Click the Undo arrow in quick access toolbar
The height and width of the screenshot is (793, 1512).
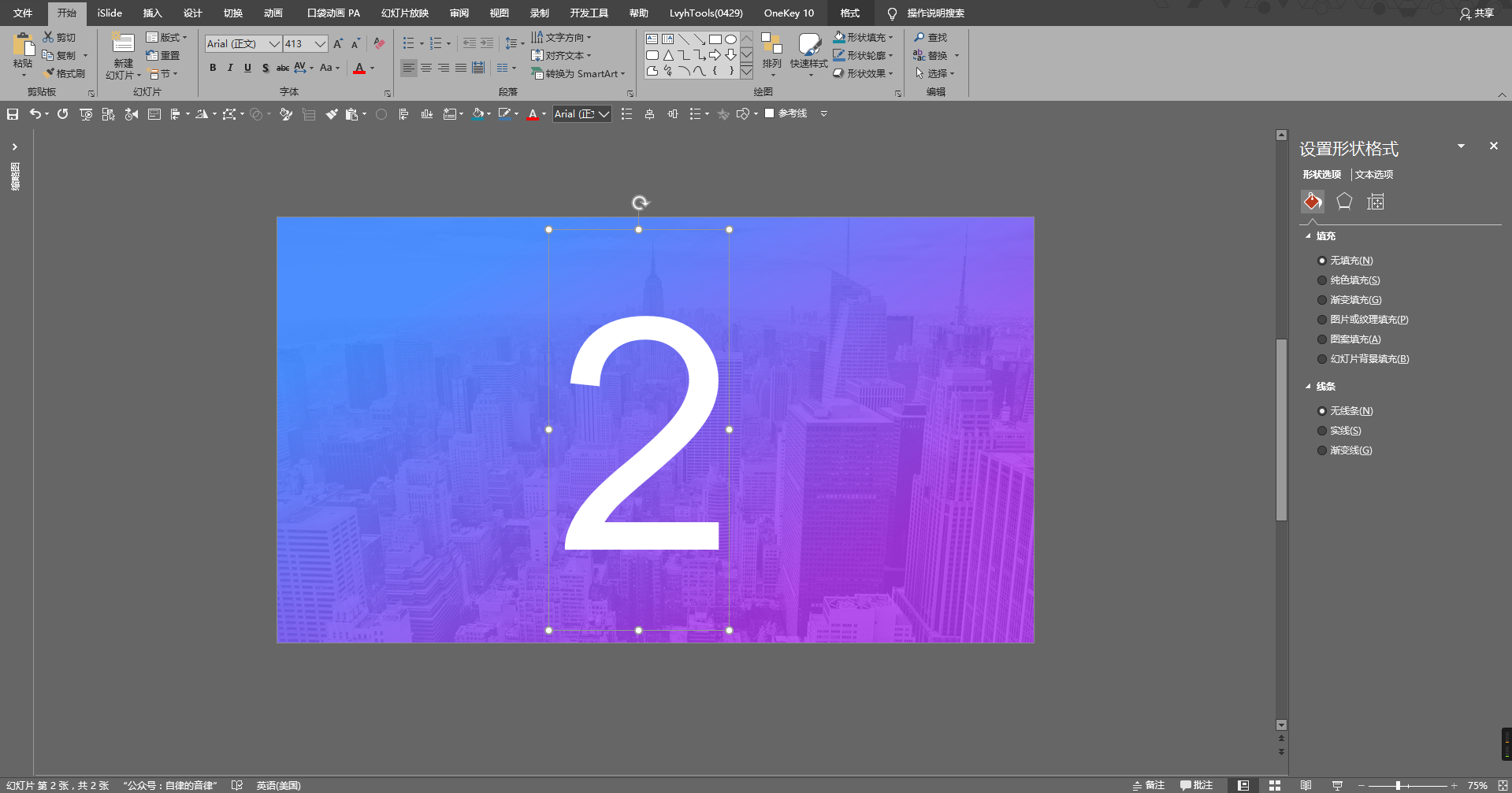(35, 114)
